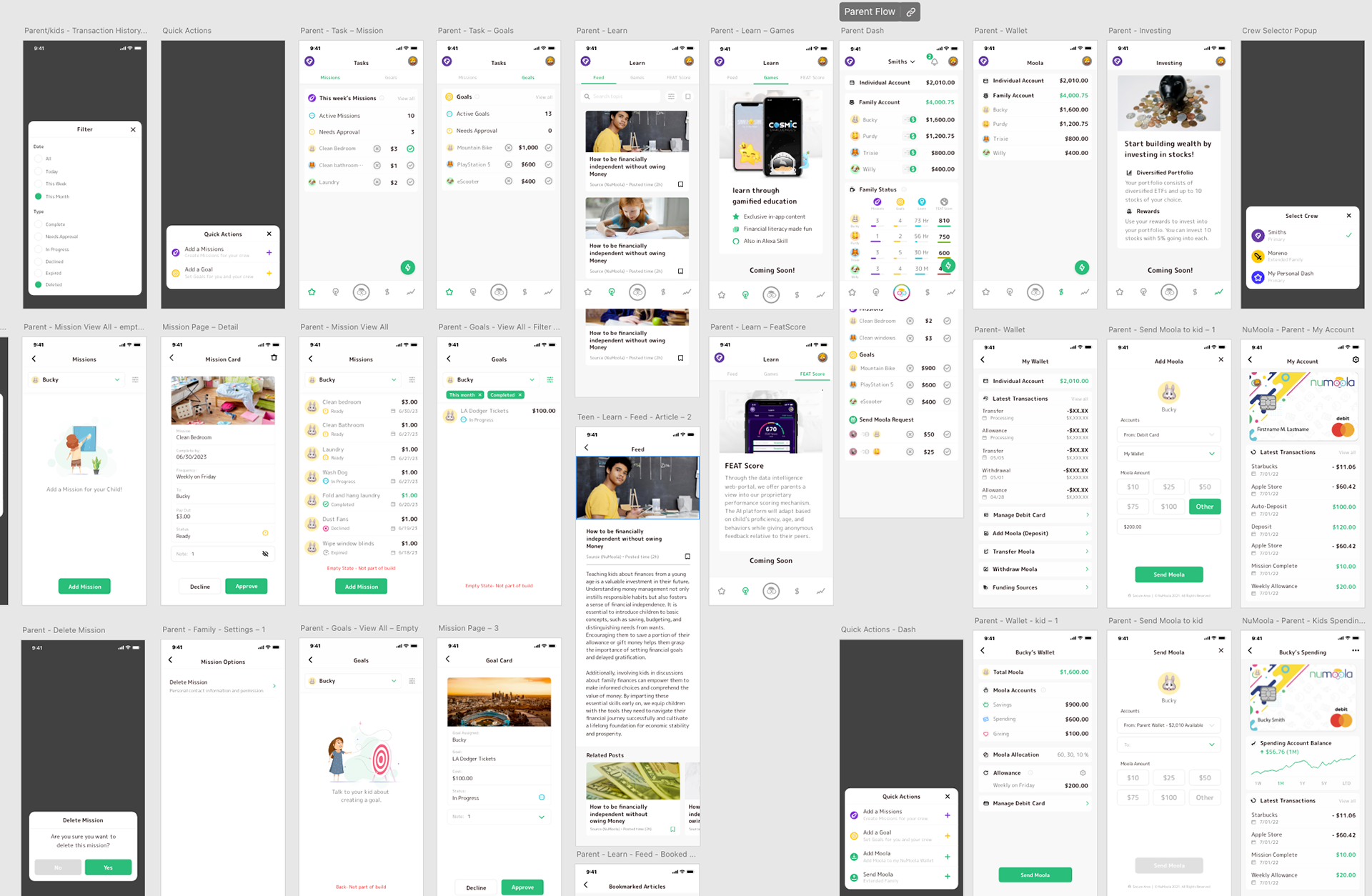Open settings gear on My Account screen
This screenshot has height=896, width=1372.
pos(1356,360)
